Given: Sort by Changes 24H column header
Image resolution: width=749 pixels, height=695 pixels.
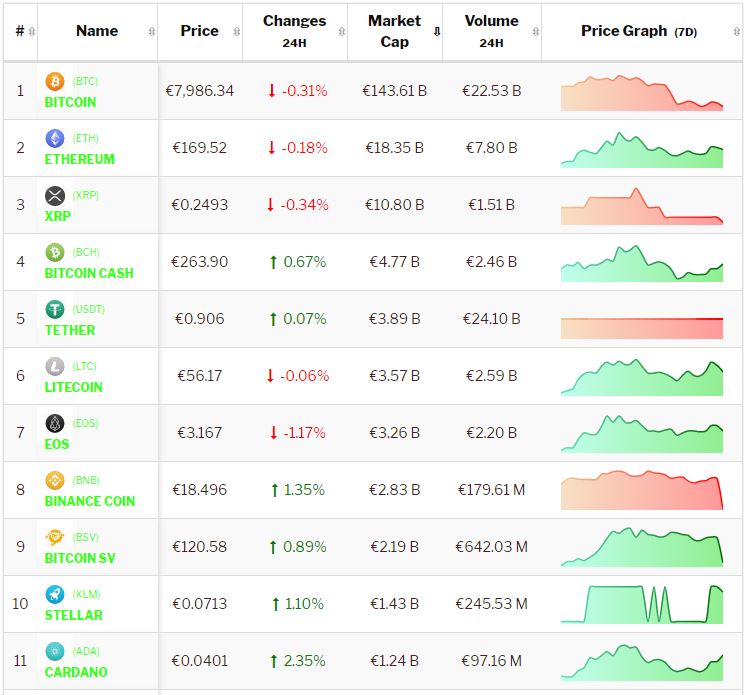Looking at the screenshot, I should [x=294, y=31].
